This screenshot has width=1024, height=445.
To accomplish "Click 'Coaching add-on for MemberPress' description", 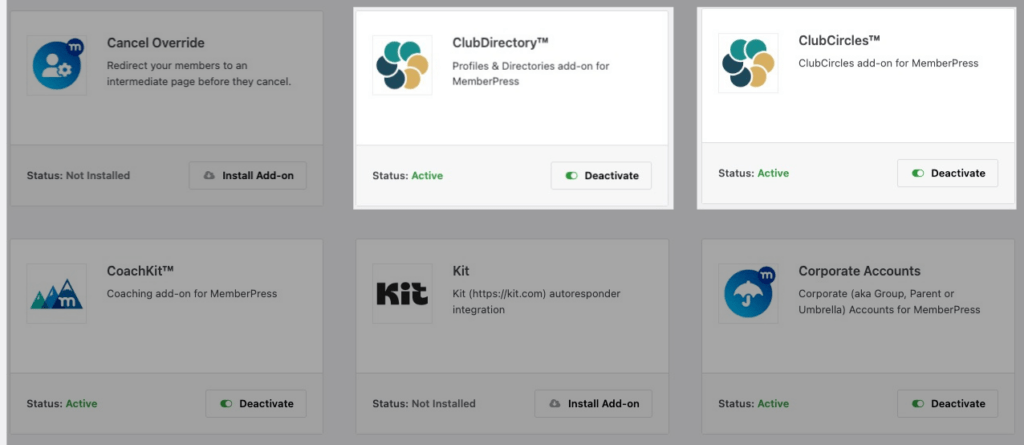I will coord(192,294).
